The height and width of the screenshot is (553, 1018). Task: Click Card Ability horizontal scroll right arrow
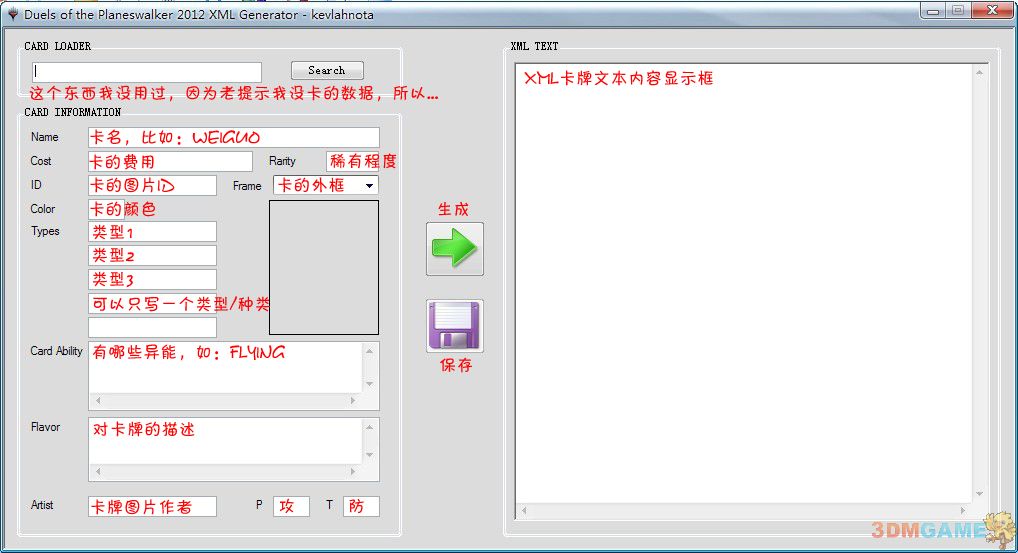[353, 401]
